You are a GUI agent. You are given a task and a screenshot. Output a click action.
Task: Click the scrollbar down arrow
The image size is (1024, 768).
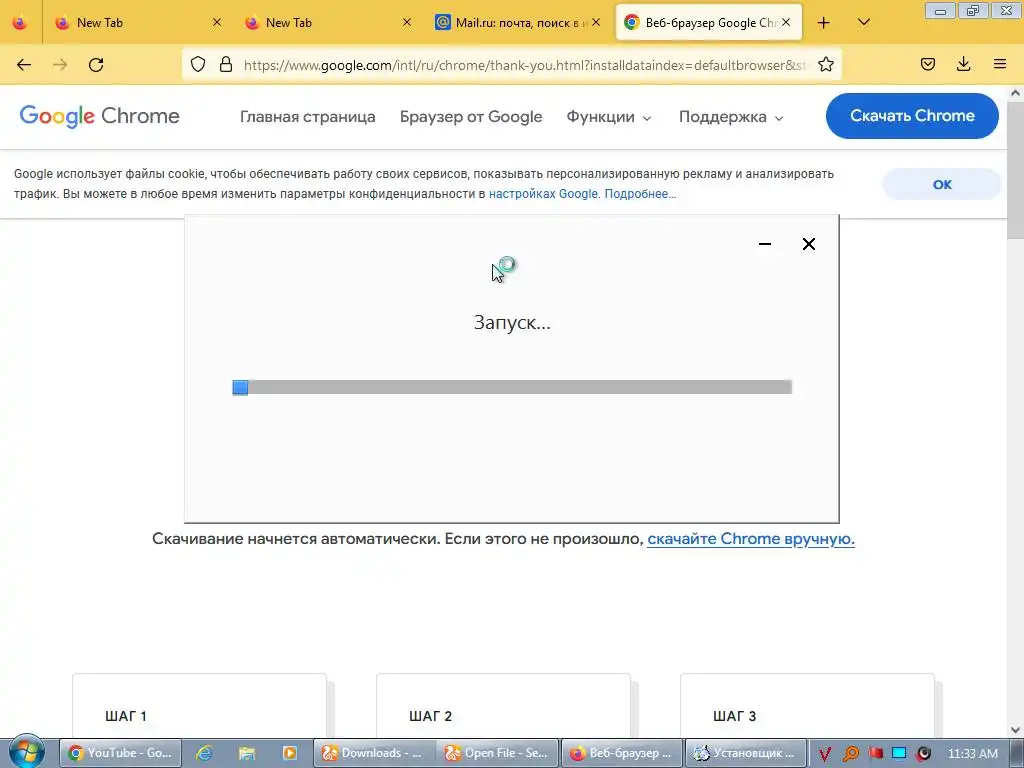point(1016,729)
